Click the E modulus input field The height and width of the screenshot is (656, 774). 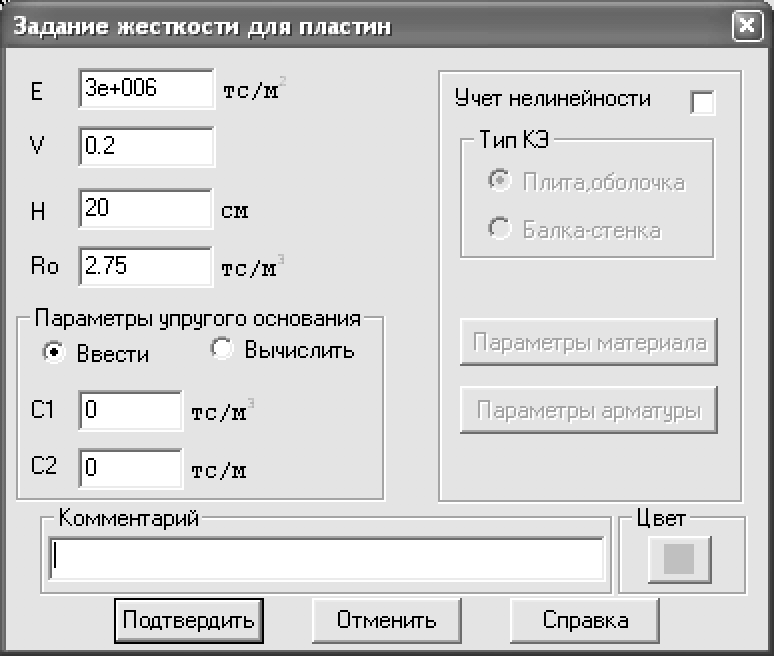tap(147, 89)
